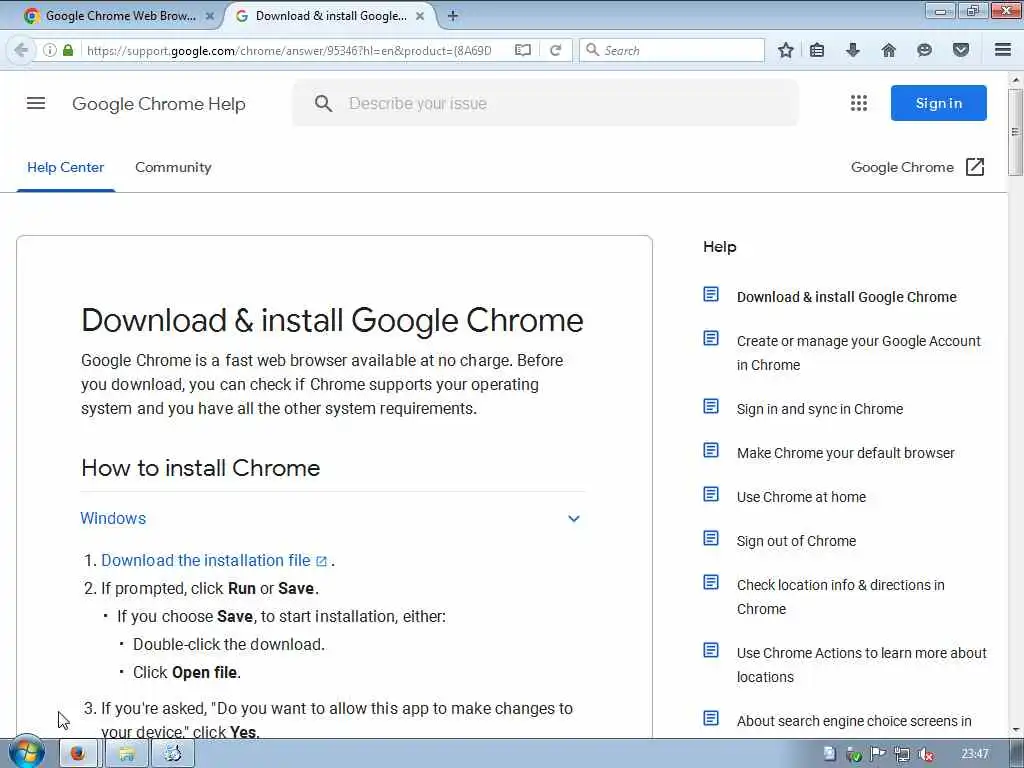Open the Downloads arrow icon
This screenshot has width=1024, height=768.
pos(853,50)
